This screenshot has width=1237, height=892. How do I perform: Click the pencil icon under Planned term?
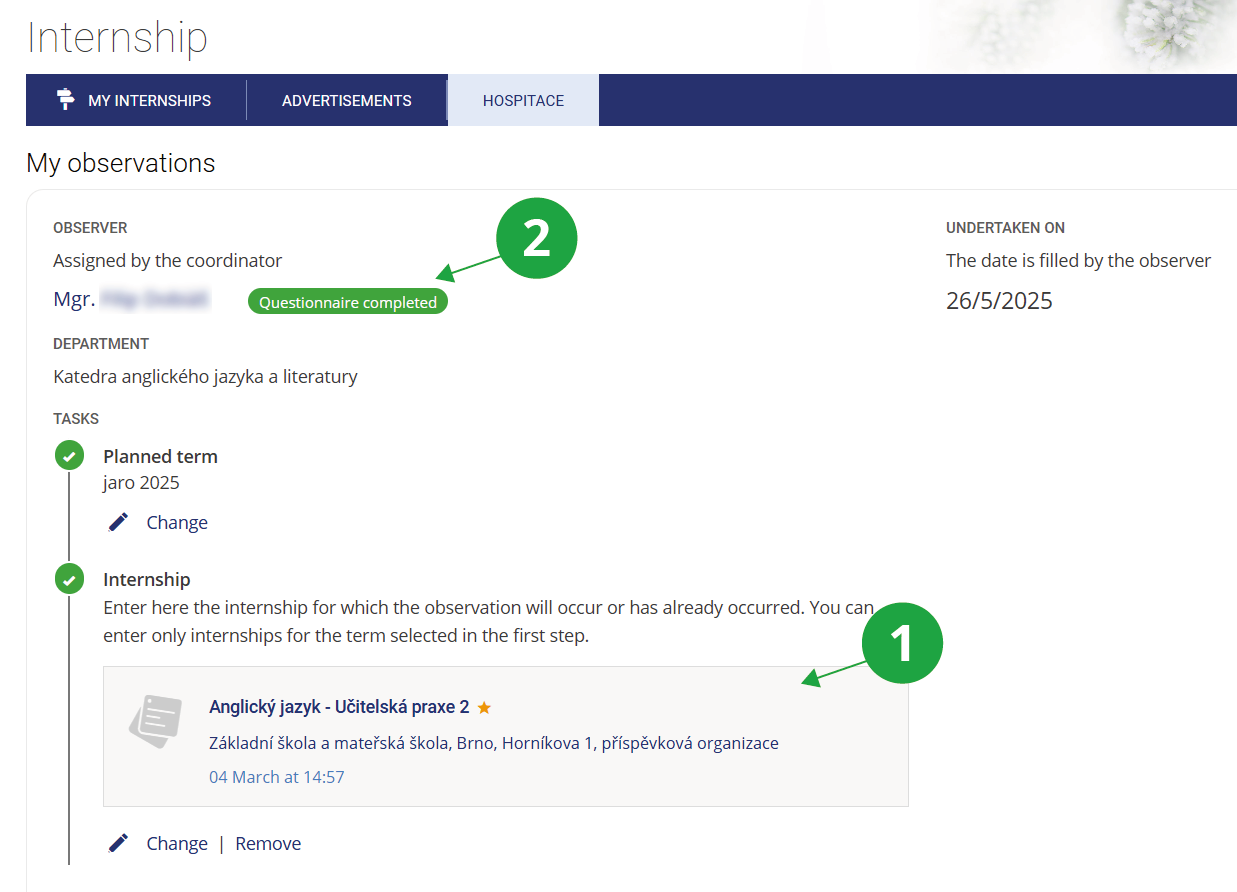pyautogui.click(x=118, y=522)
